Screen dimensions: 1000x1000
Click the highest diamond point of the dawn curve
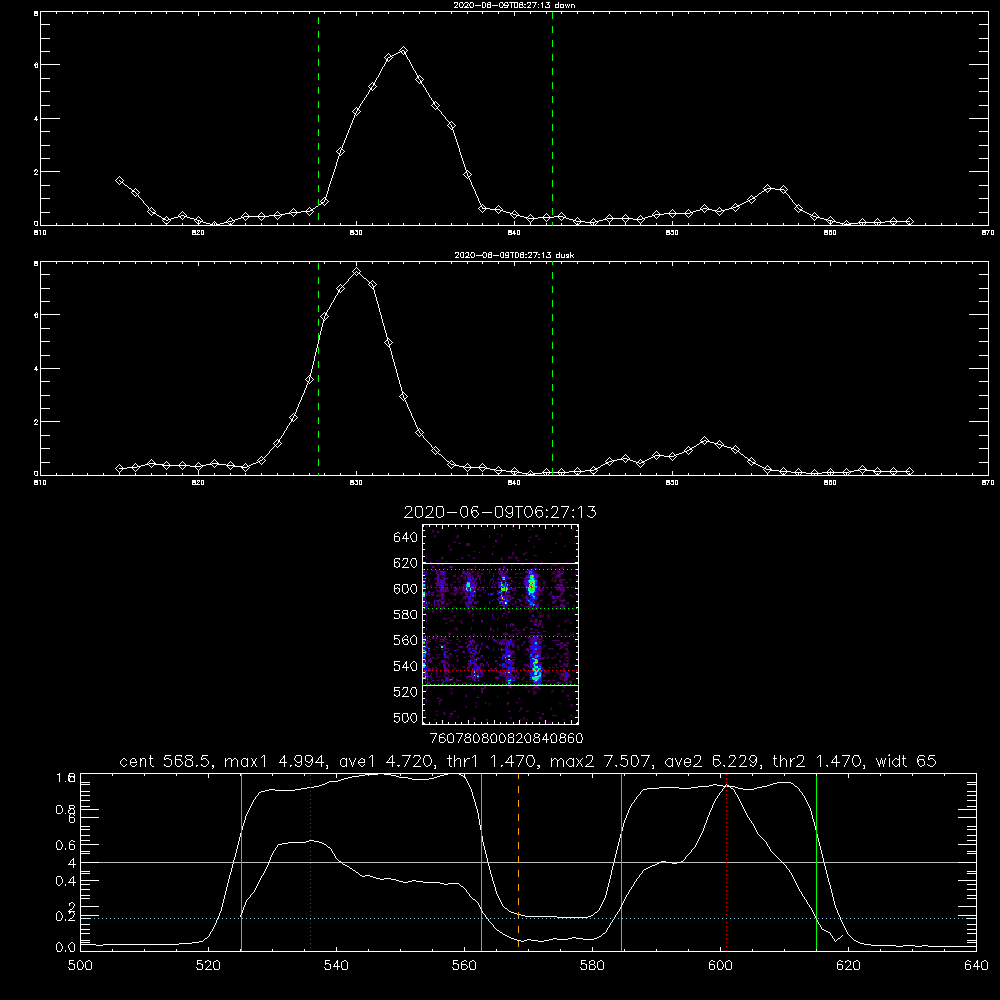pyautogui.click(x=403, y=50)
